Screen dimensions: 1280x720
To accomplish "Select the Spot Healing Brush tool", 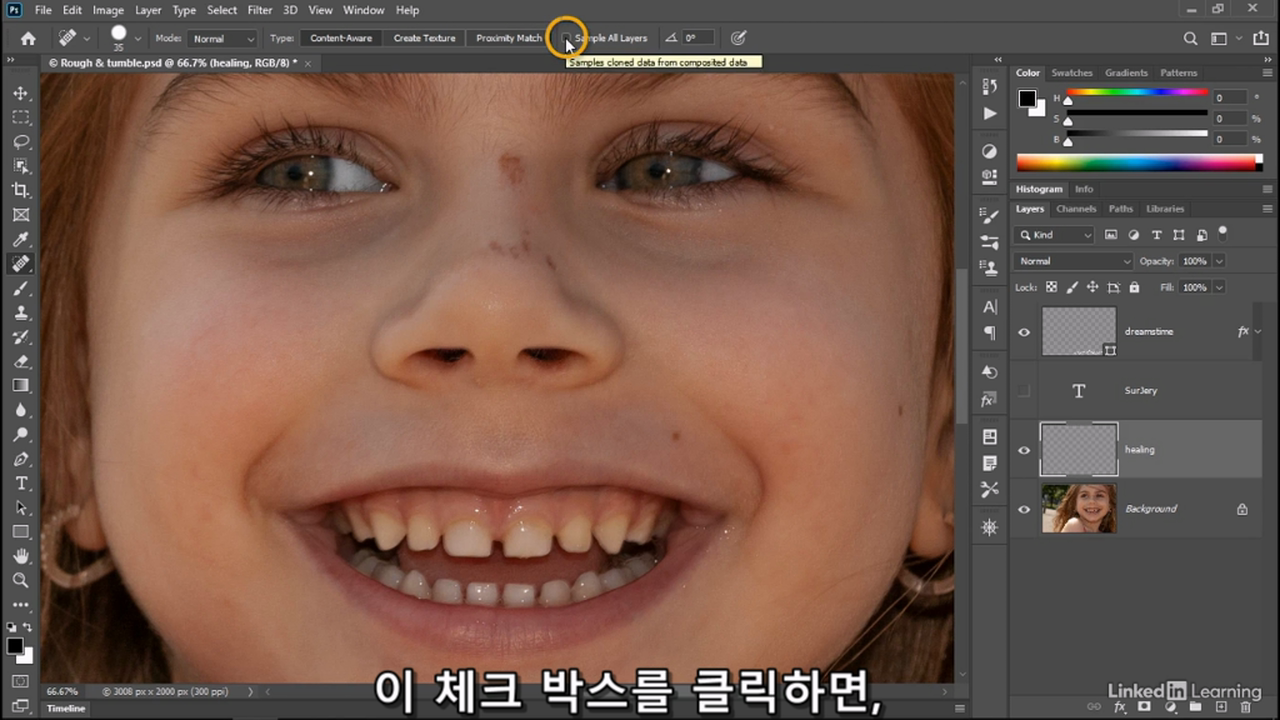I will [21, 264].
